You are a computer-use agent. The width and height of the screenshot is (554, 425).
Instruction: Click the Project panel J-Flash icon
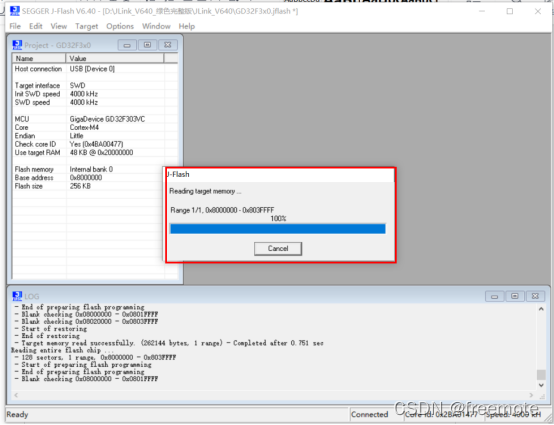(17, 45)
